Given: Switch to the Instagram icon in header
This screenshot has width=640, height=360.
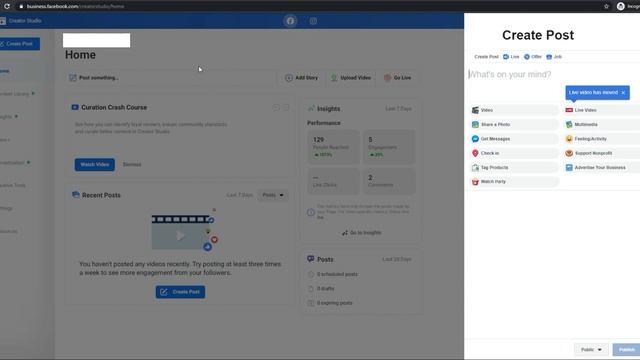Looking at the screenshot, I should 313,21.
